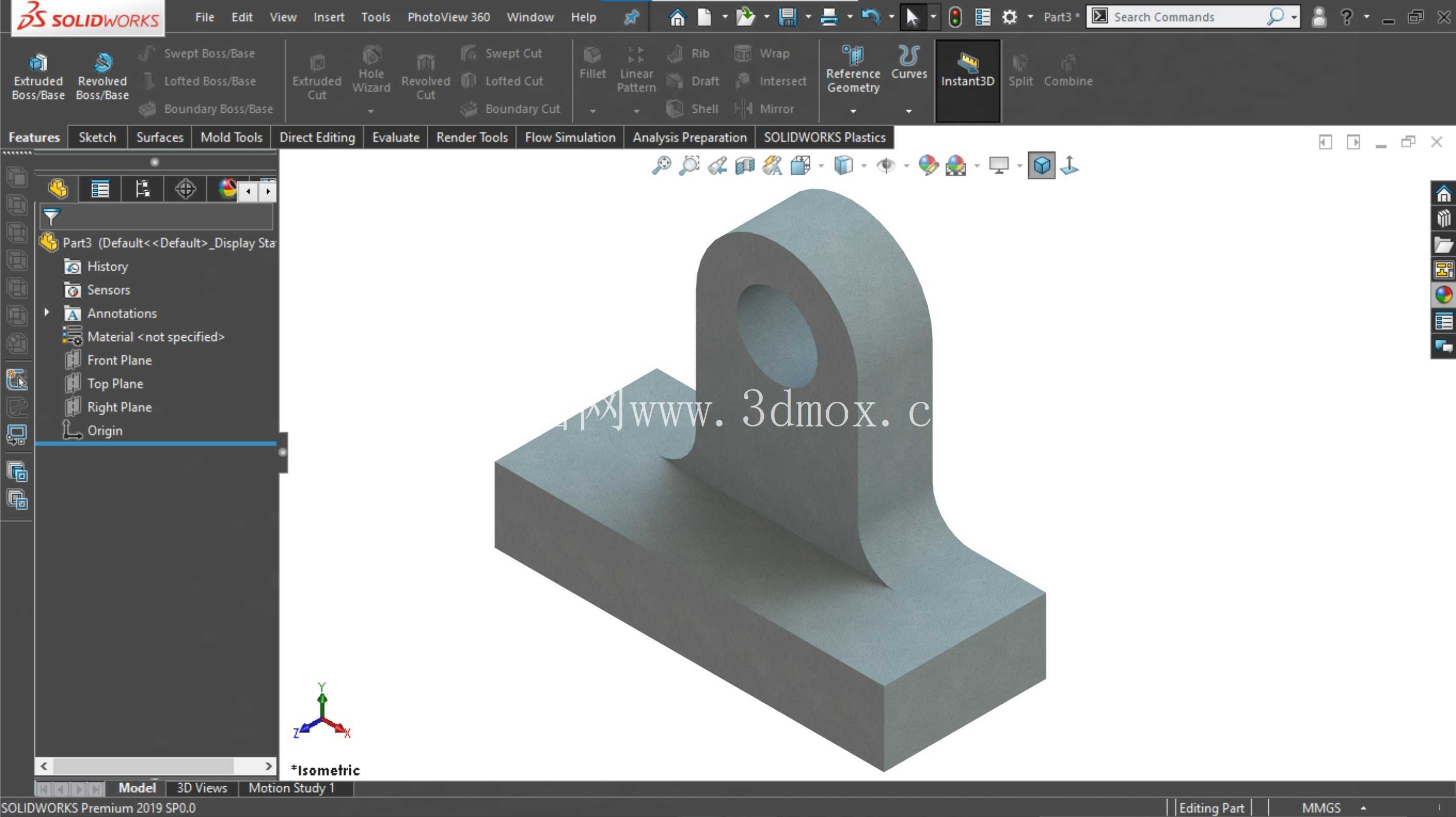This screenshot has height=817, width=1456.
Task: Click the Save icon
Action: click(x=787, y=17)
